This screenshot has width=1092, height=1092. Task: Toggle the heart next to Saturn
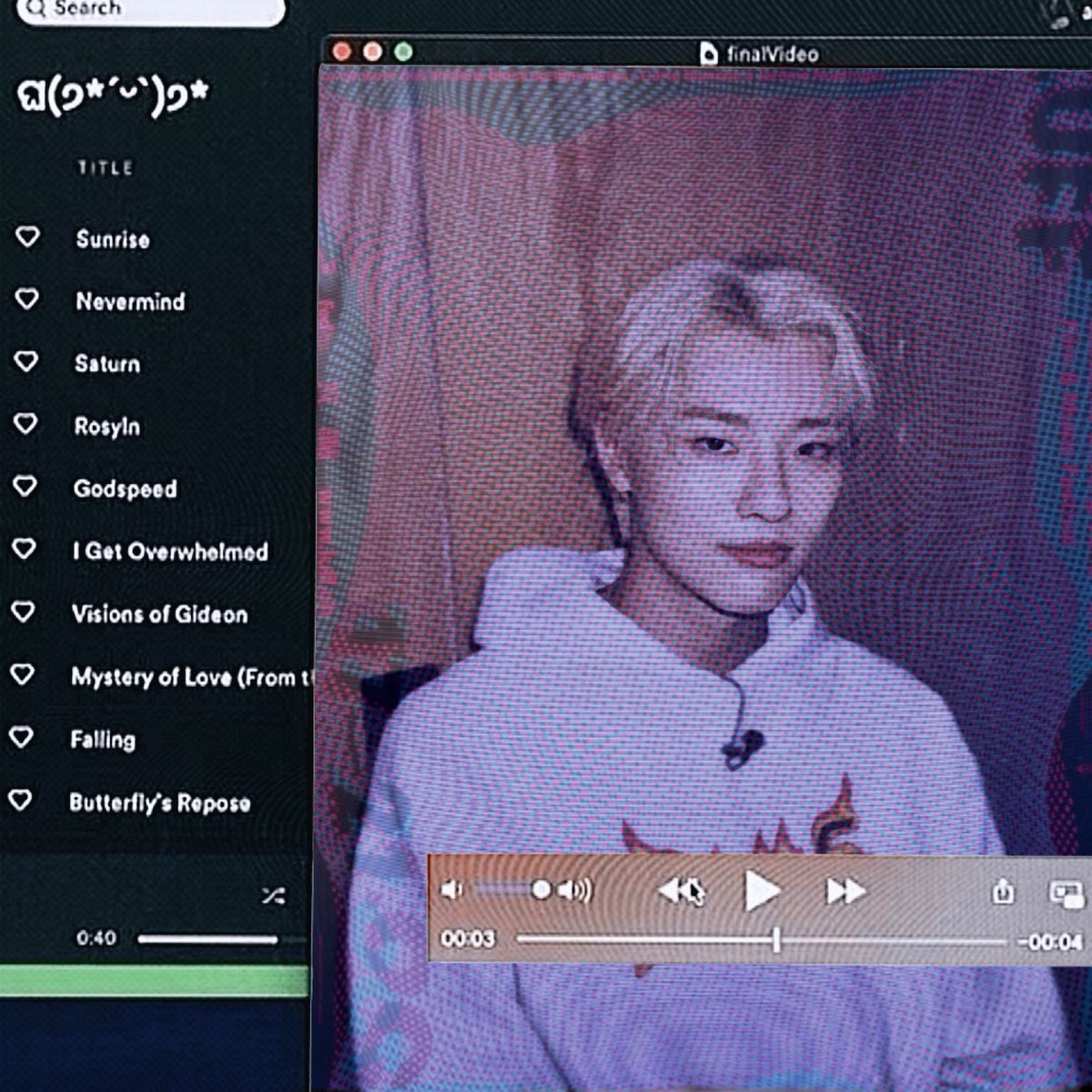[x=26, y=361]
